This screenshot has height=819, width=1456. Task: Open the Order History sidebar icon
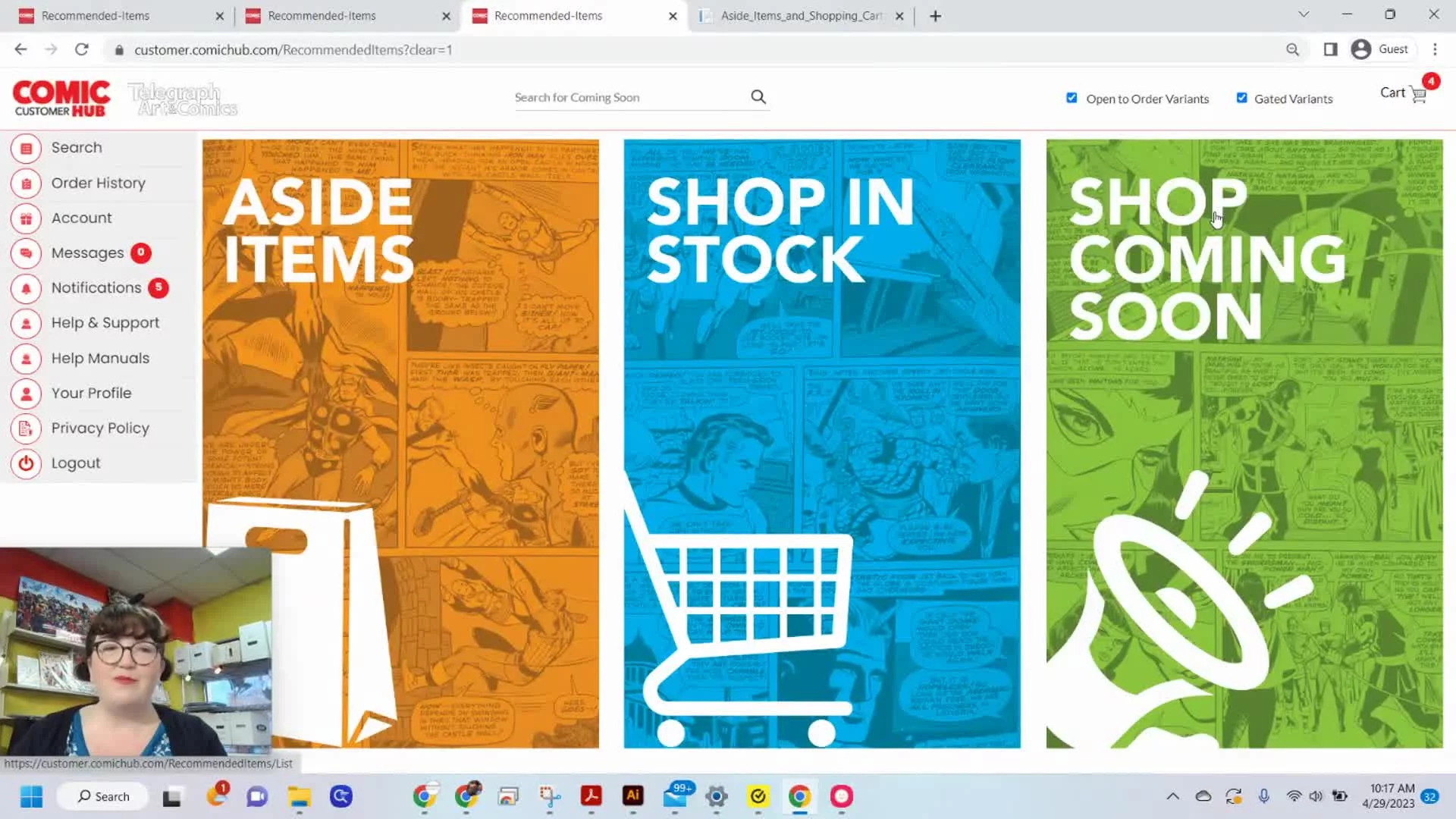[x=26, y=184]
